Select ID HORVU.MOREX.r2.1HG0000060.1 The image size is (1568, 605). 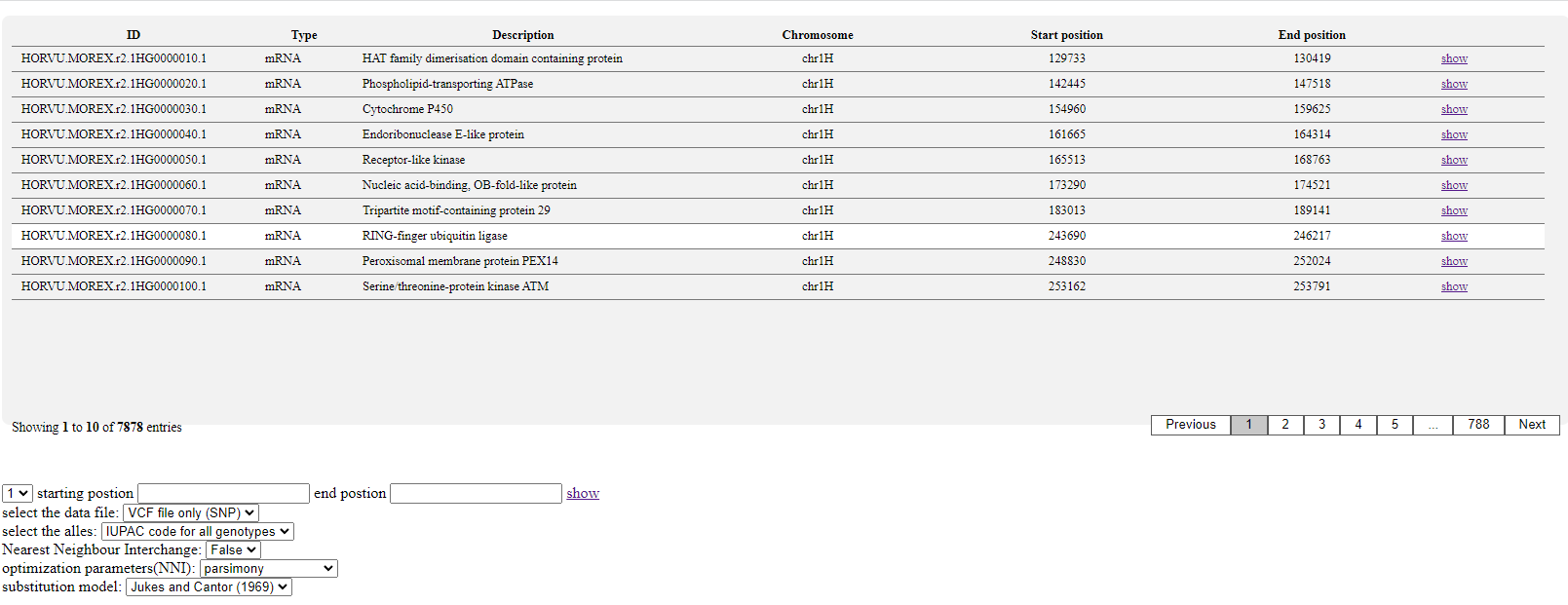[114, 185]
